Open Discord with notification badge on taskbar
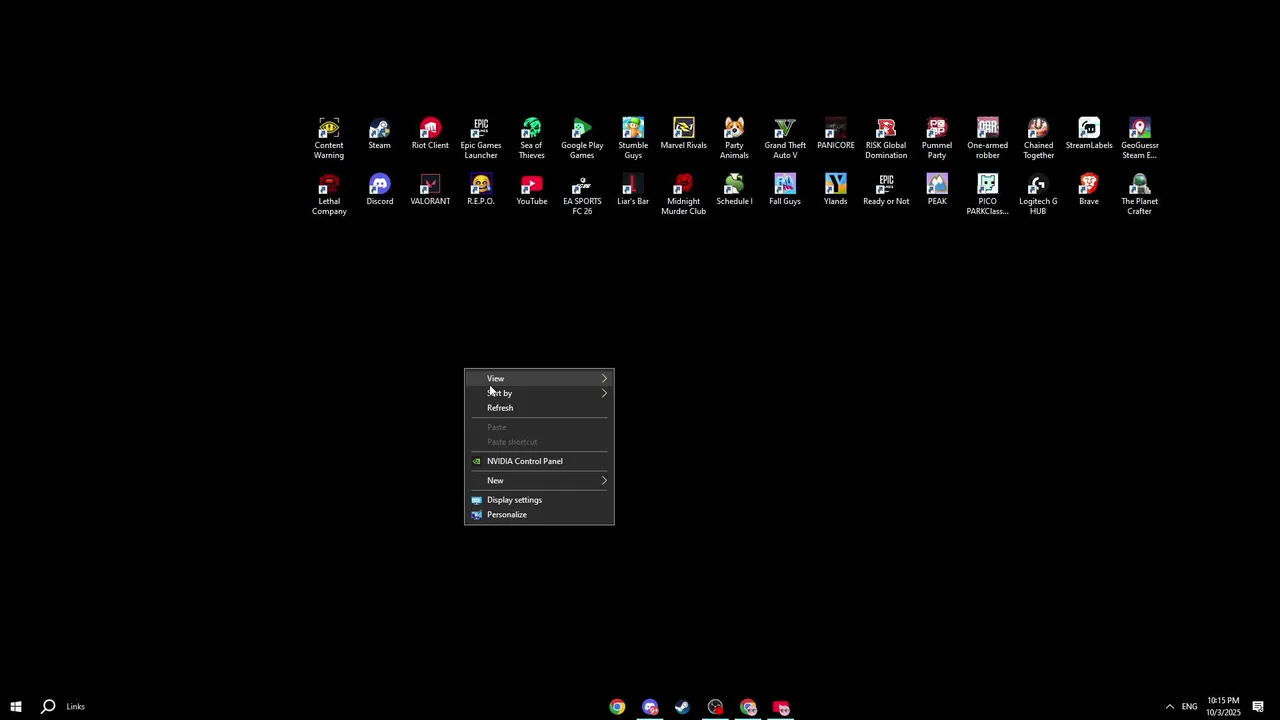Viewport: 1280px width, 720px height. (650, 707)
